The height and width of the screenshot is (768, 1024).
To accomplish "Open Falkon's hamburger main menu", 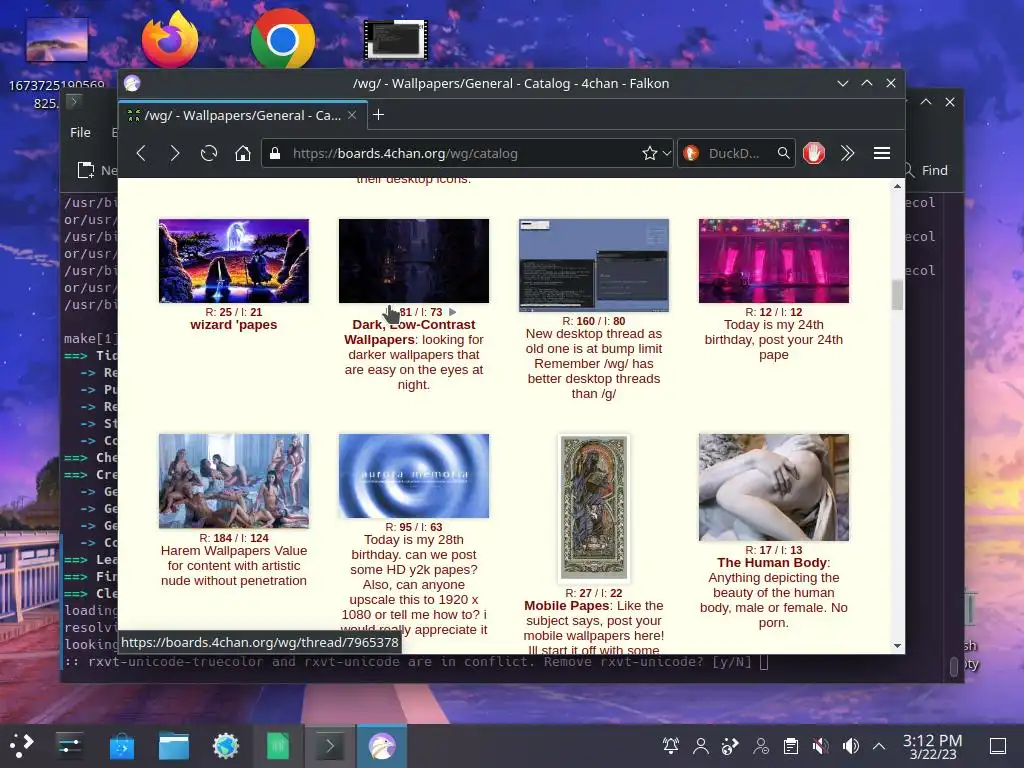I will click(882, 153).
